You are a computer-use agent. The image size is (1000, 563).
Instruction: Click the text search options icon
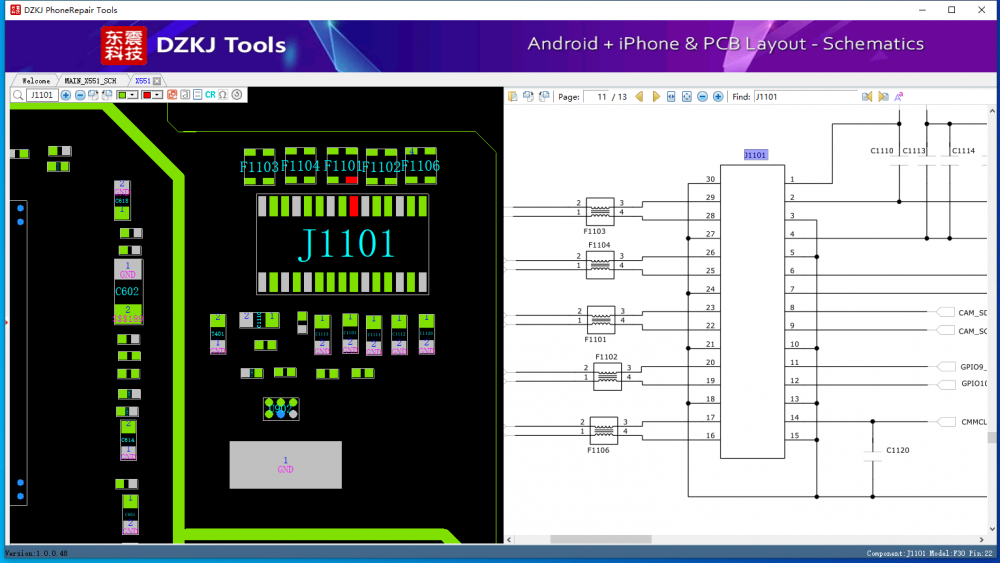tap(899, 97)
